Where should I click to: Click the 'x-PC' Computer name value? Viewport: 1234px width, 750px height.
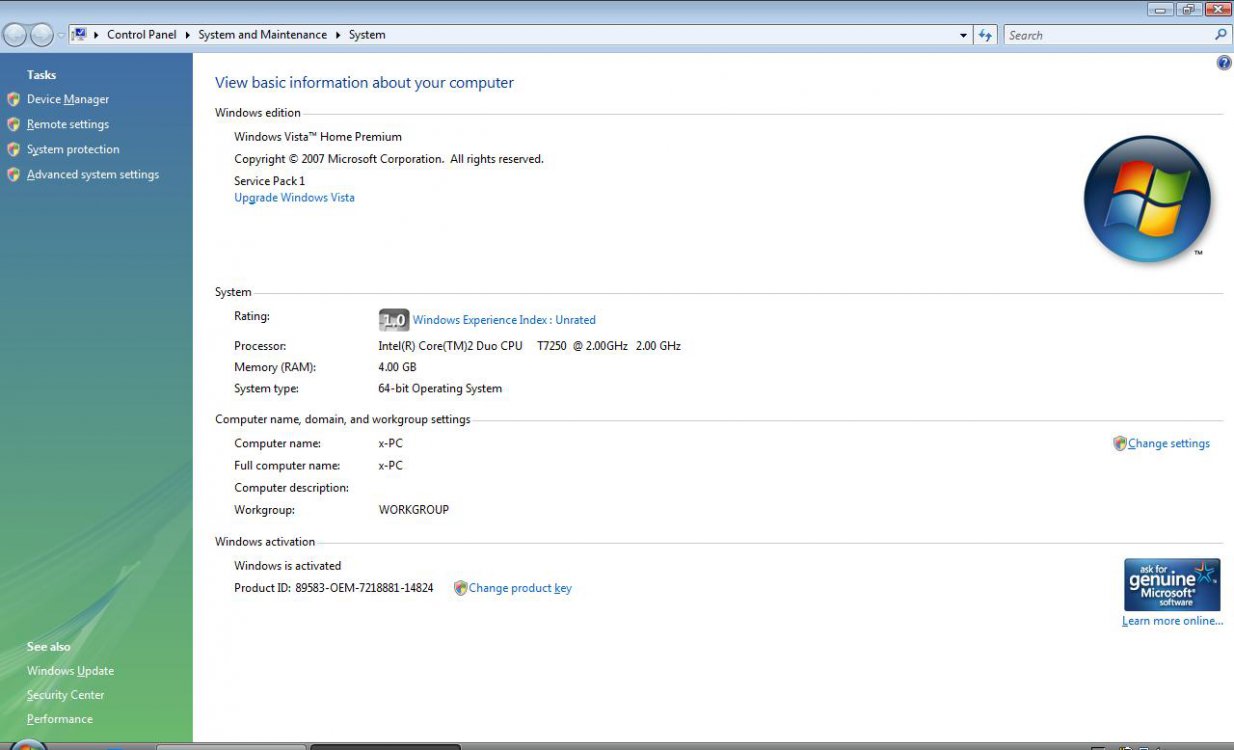(391, 443)
